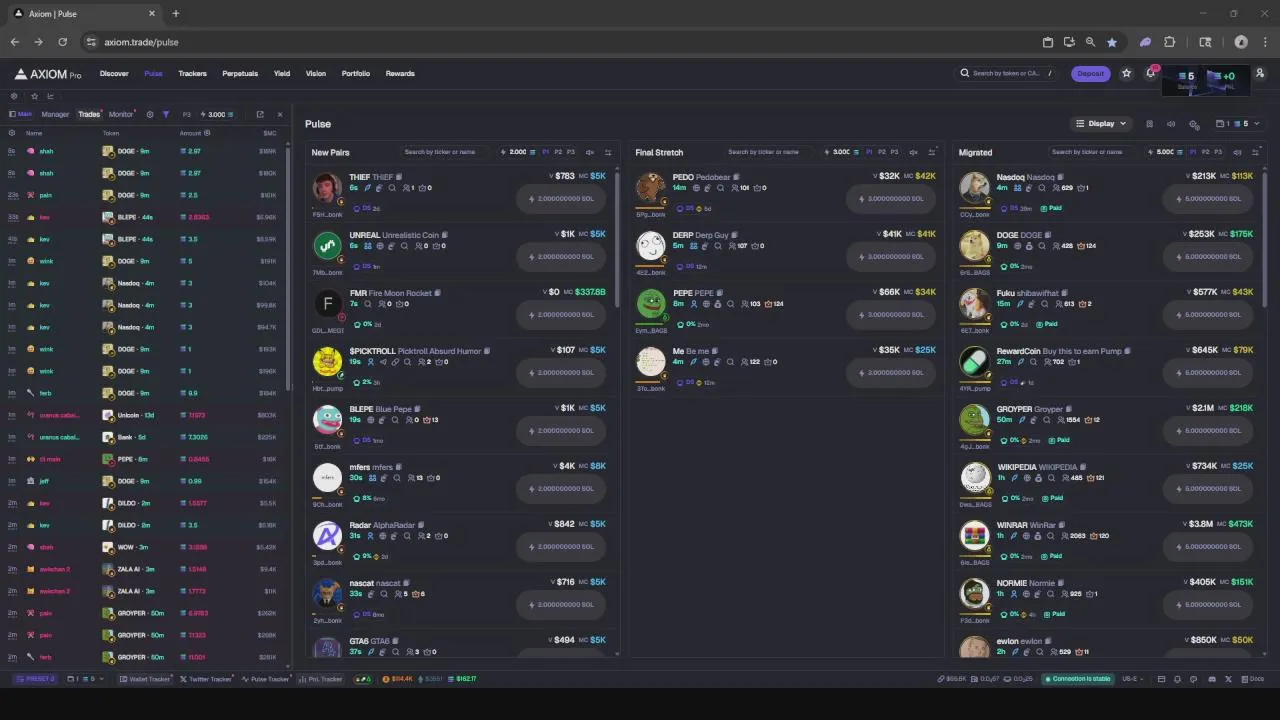Open Wallet Tracker from the bottom bar
Image resolution: width=1280 pixels, height=720 pixels.
(x=145, y=679)
